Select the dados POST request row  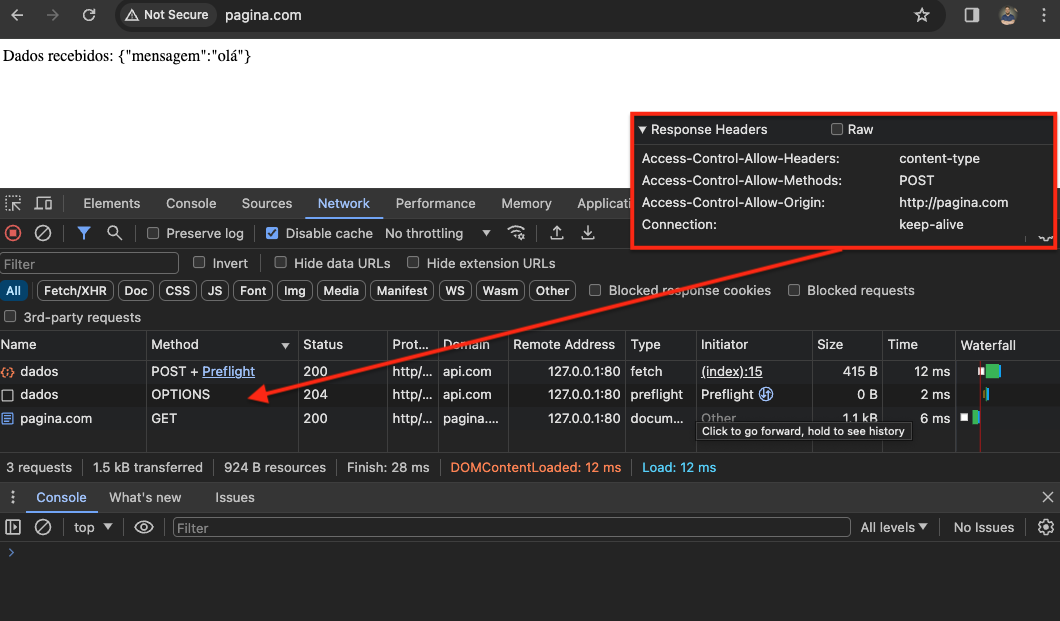point(530,371)
